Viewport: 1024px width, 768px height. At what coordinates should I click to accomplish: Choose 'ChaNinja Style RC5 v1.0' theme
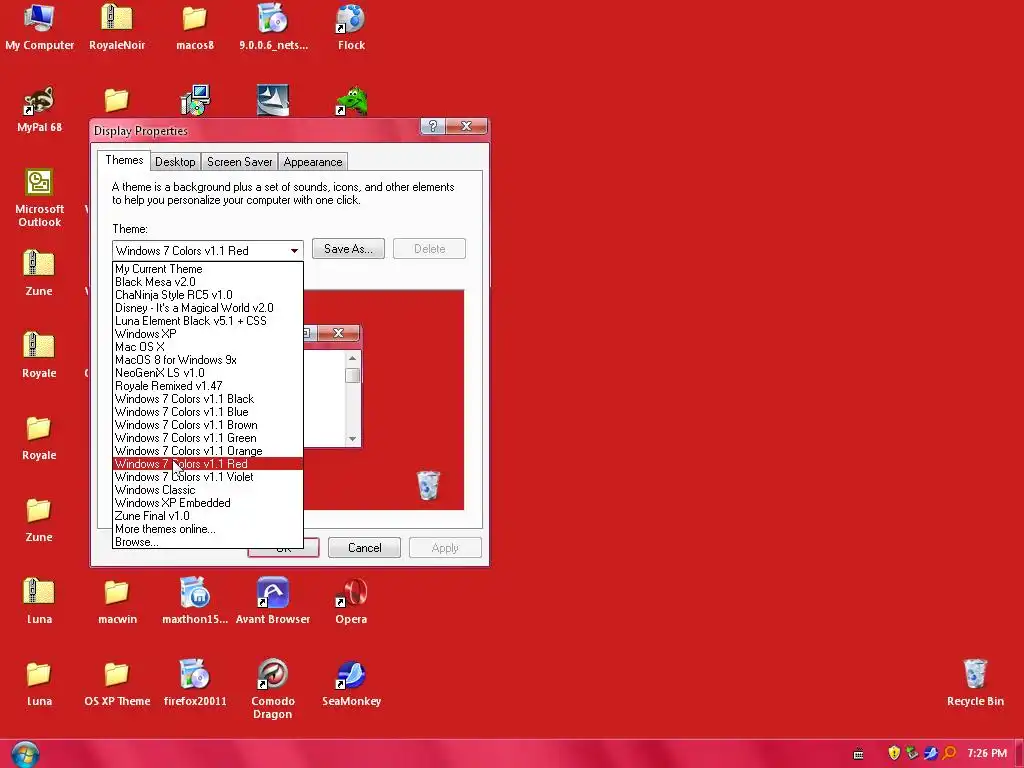coord(208,295)
